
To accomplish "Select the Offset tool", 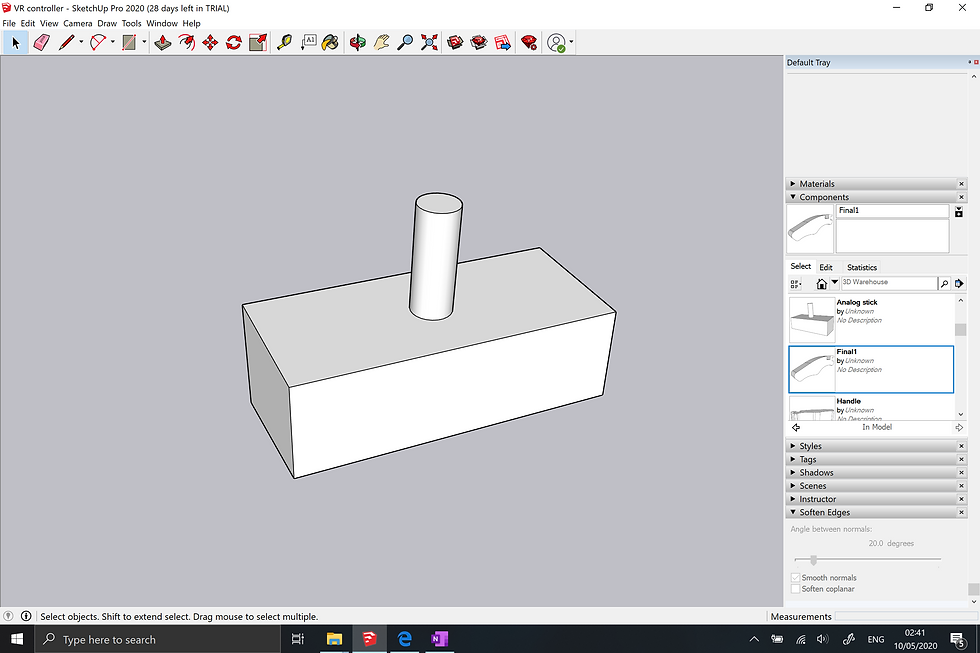I will [186, 42].
